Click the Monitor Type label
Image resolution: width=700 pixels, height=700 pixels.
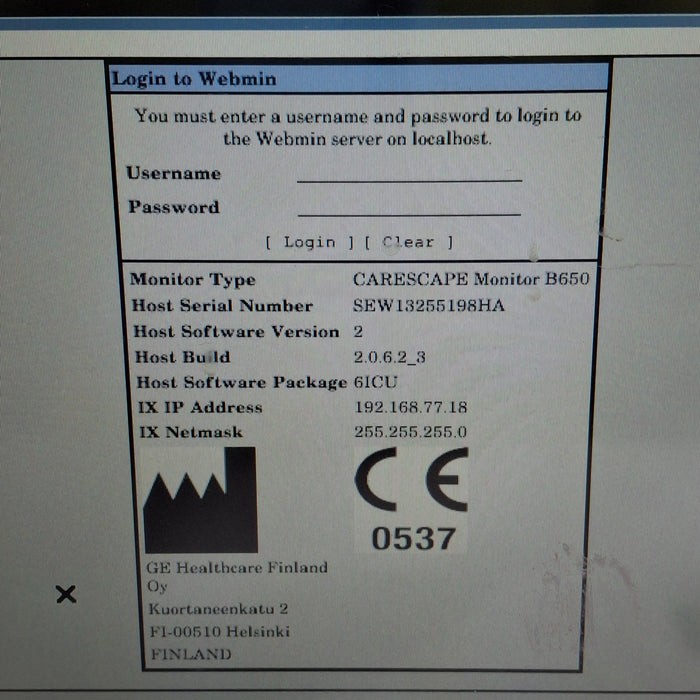[x=193, y=280]
